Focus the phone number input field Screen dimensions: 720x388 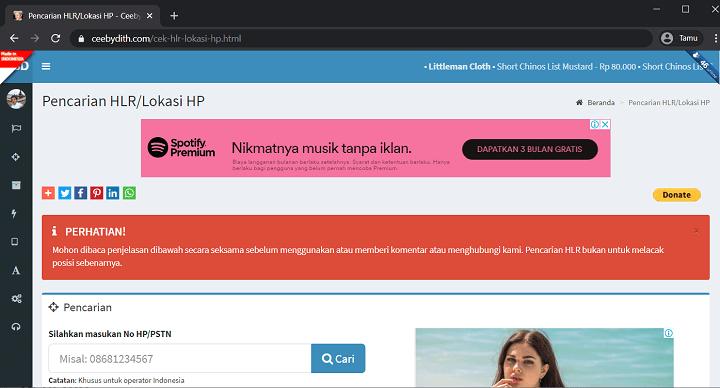180,359
